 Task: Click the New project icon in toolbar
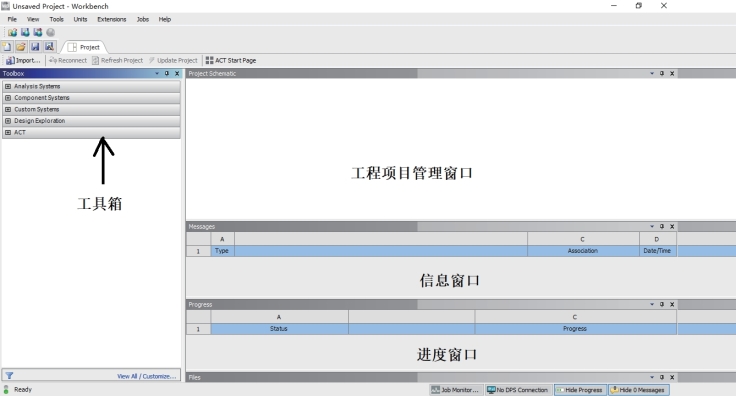point(7,47)
